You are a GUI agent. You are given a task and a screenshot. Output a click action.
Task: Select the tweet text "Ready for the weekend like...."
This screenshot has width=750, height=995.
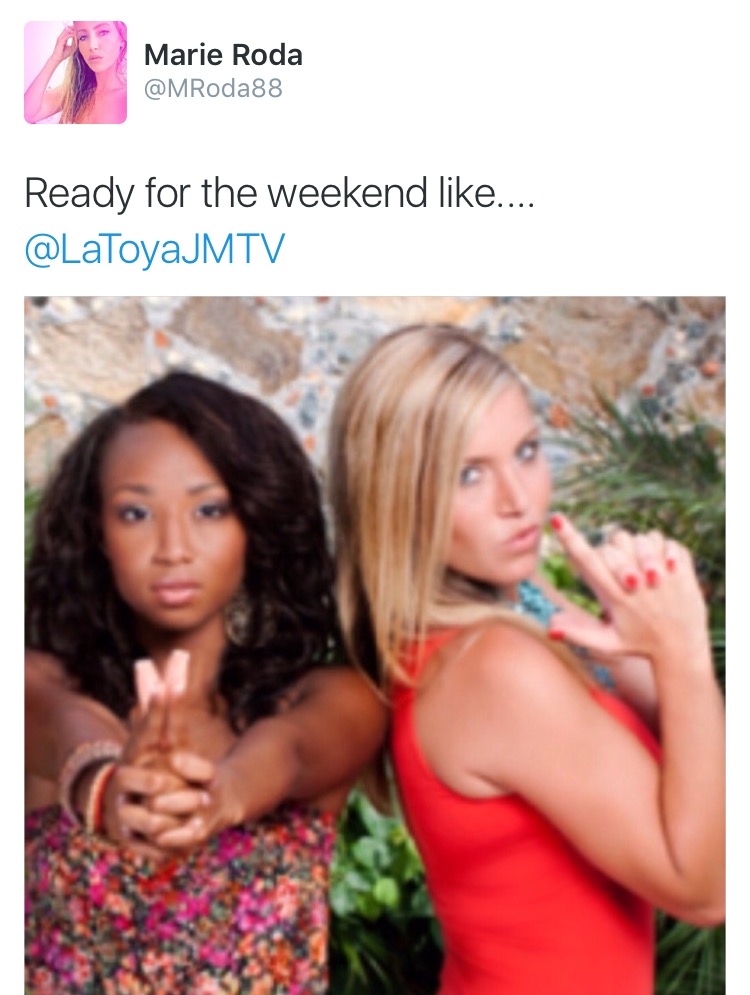tap(280, 193)
